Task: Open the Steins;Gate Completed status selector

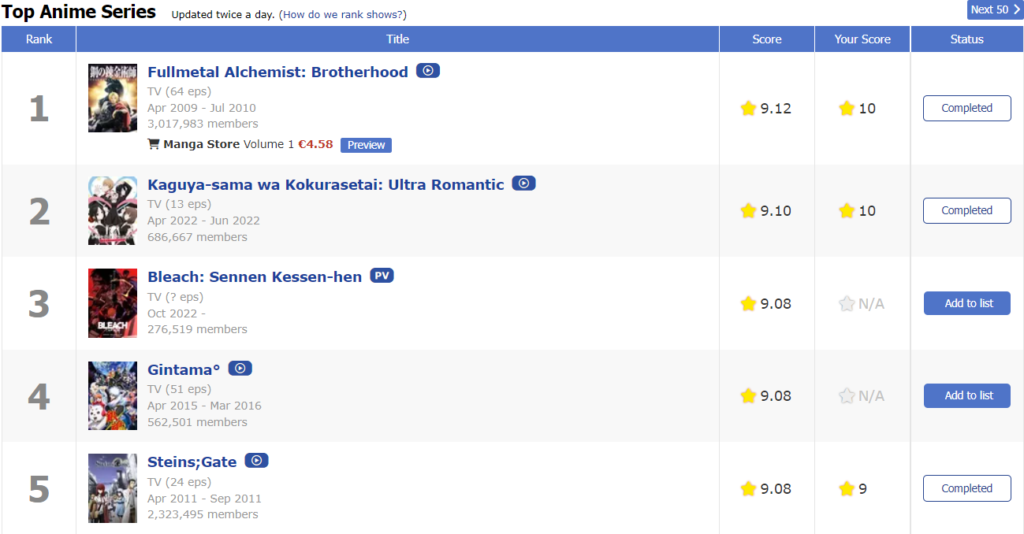Action: tap(967, 488)
